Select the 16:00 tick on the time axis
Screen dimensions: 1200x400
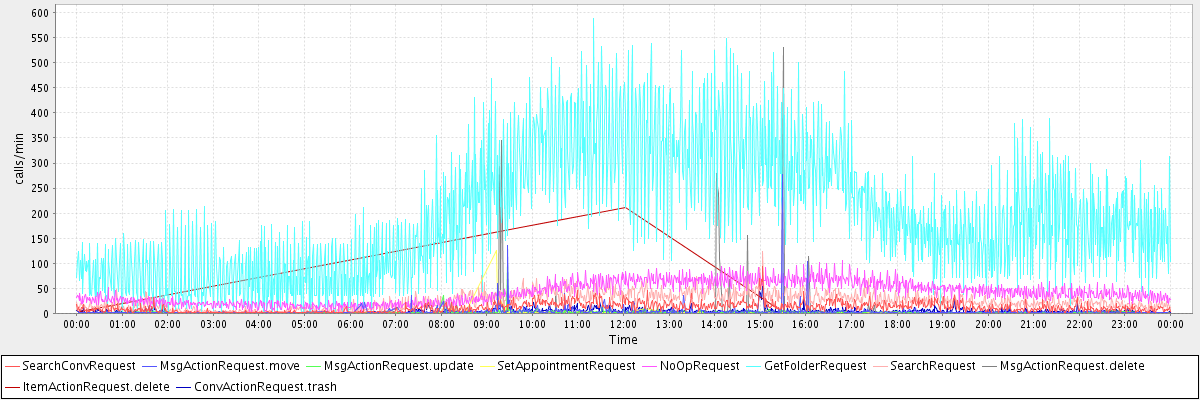(806, 324)
